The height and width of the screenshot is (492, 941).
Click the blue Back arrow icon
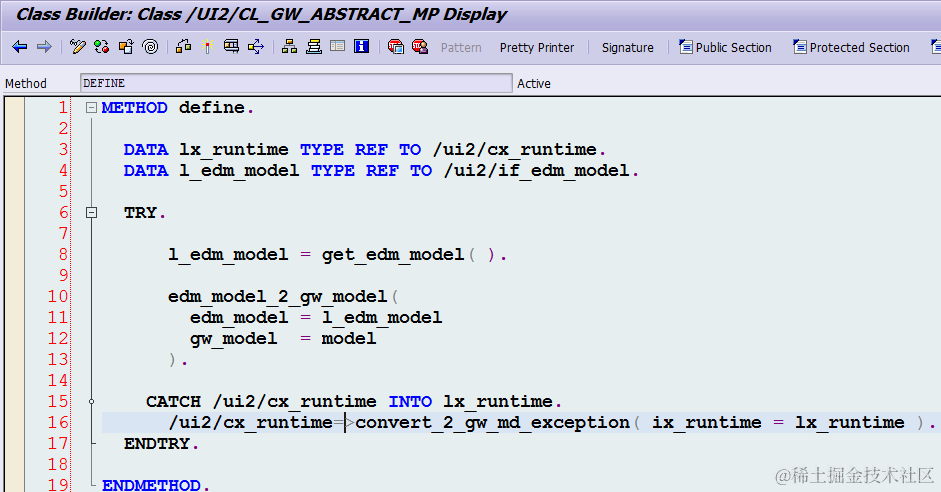click(20, 47)
